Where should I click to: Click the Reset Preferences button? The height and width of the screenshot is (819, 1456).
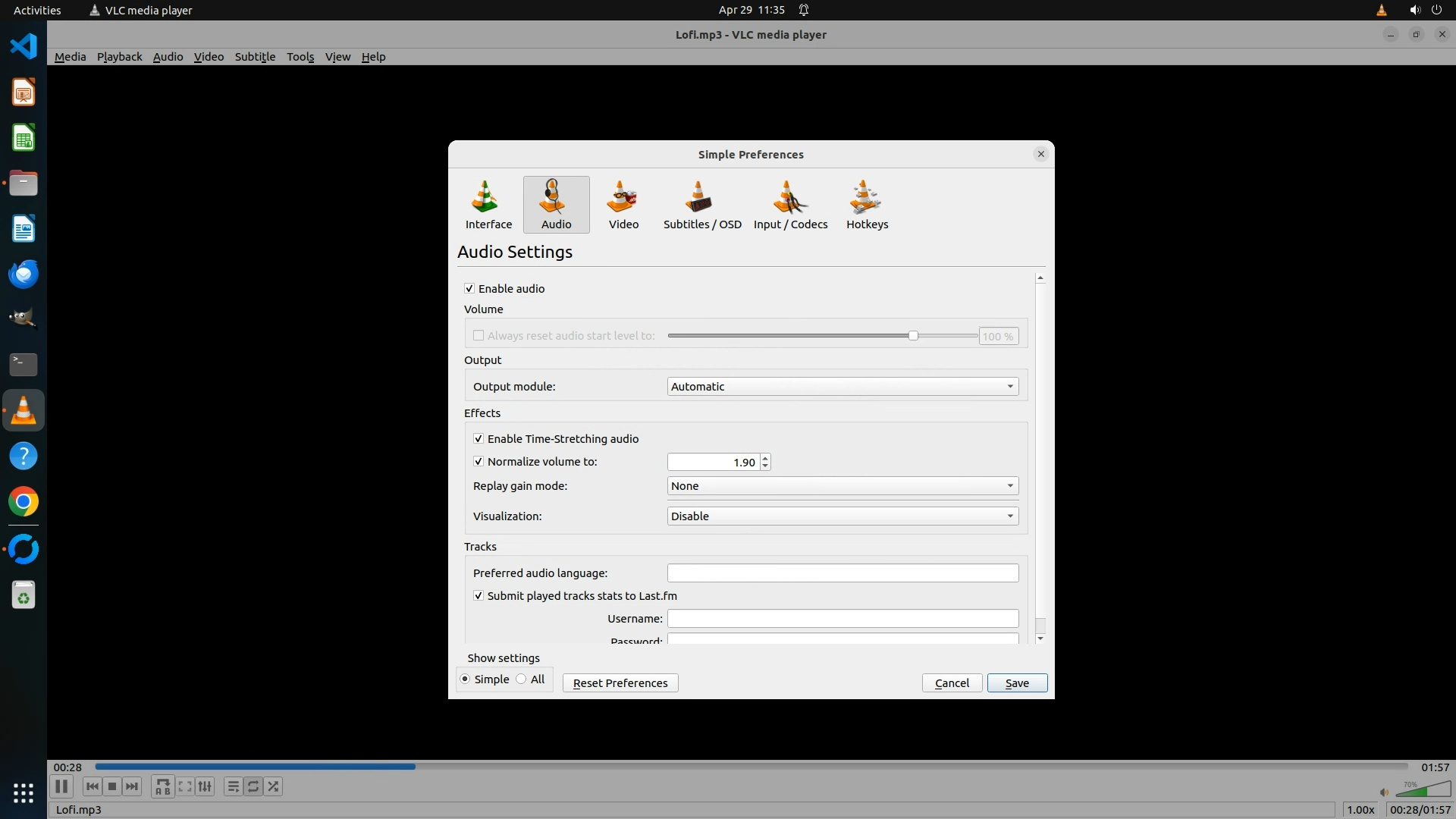620,683
